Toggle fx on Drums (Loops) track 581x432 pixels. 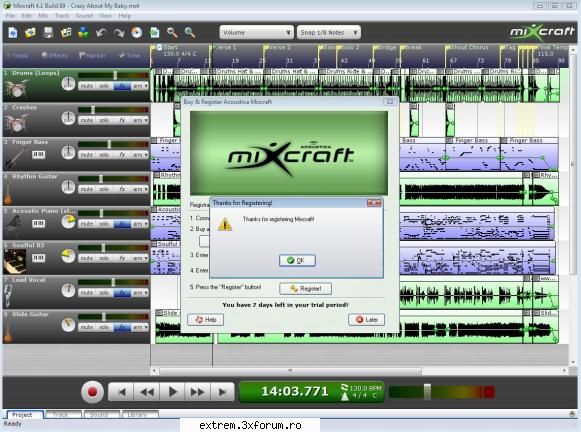[x=122, y=86]
